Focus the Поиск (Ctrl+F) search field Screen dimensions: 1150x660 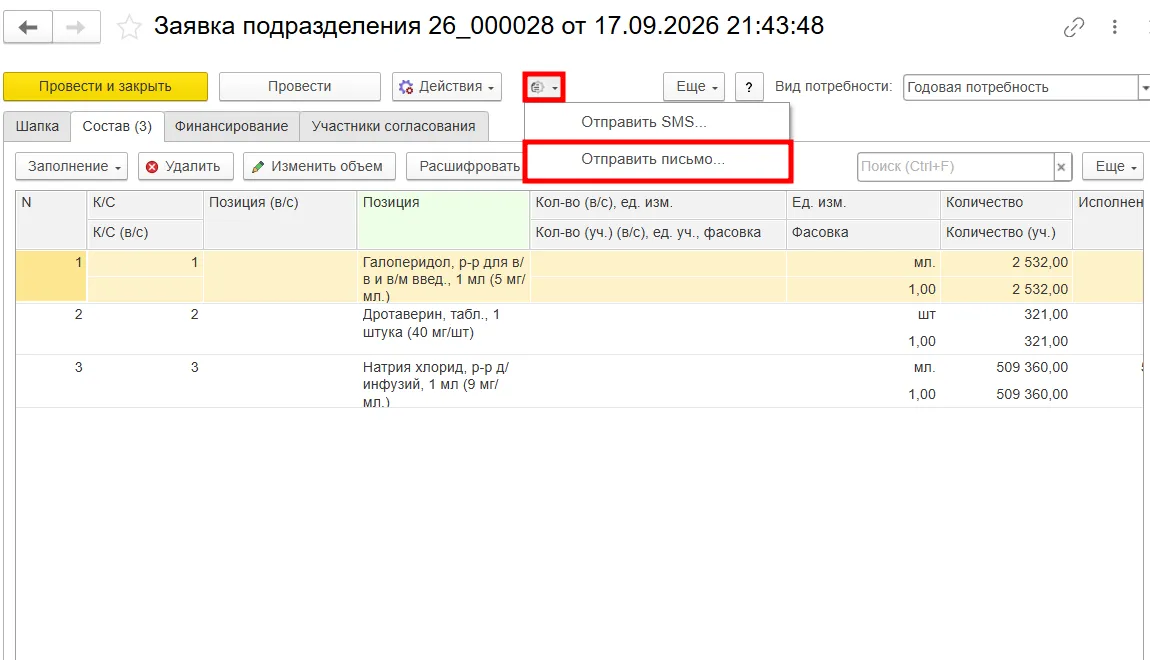[955, 166]
